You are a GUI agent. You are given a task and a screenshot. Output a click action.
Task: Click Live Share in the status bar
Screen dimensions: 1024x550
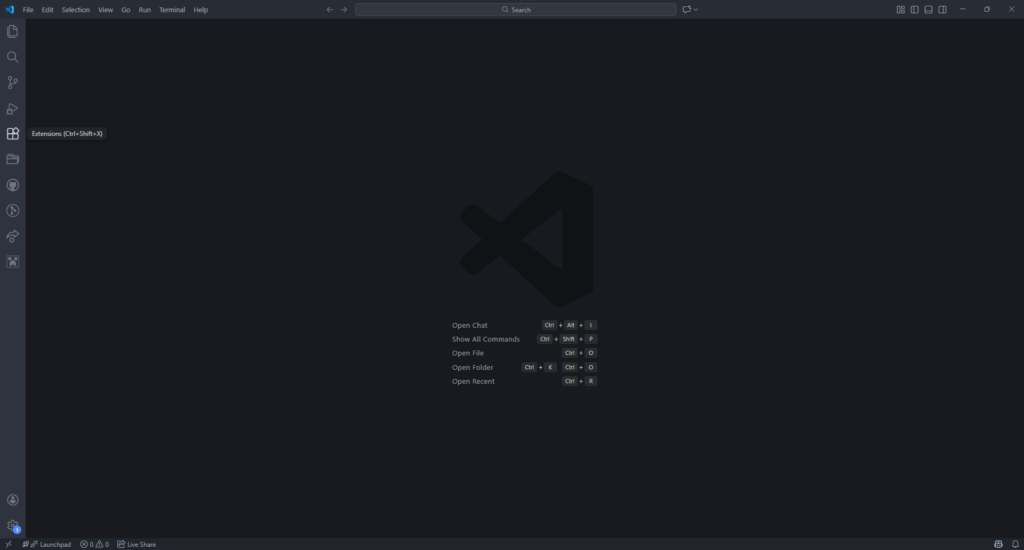point(137,544)
